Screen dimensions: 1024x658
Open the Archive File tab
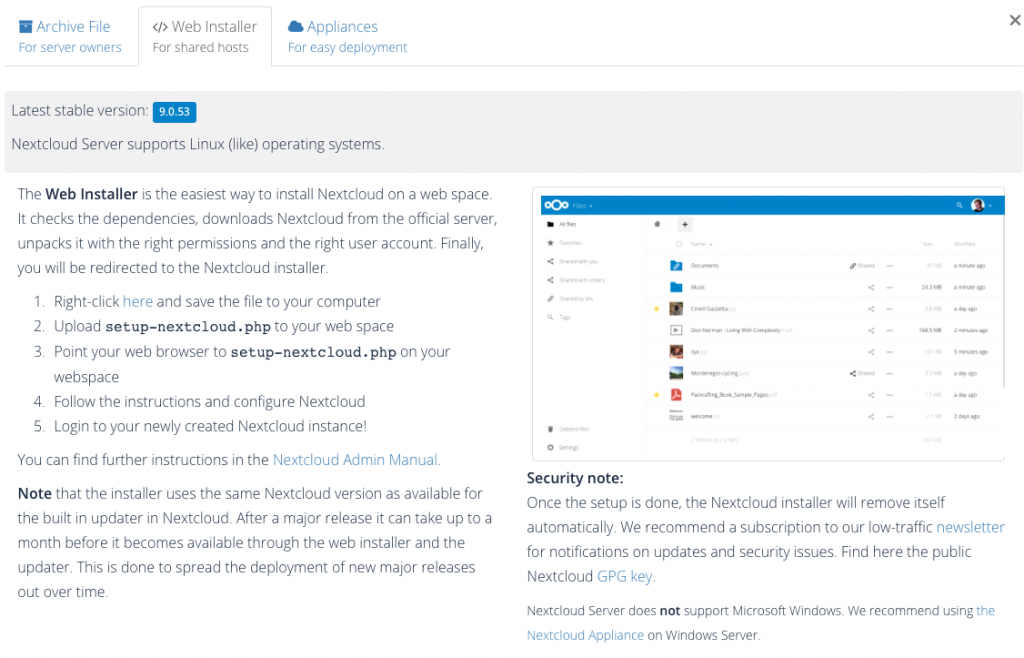[x=70, y=37]
